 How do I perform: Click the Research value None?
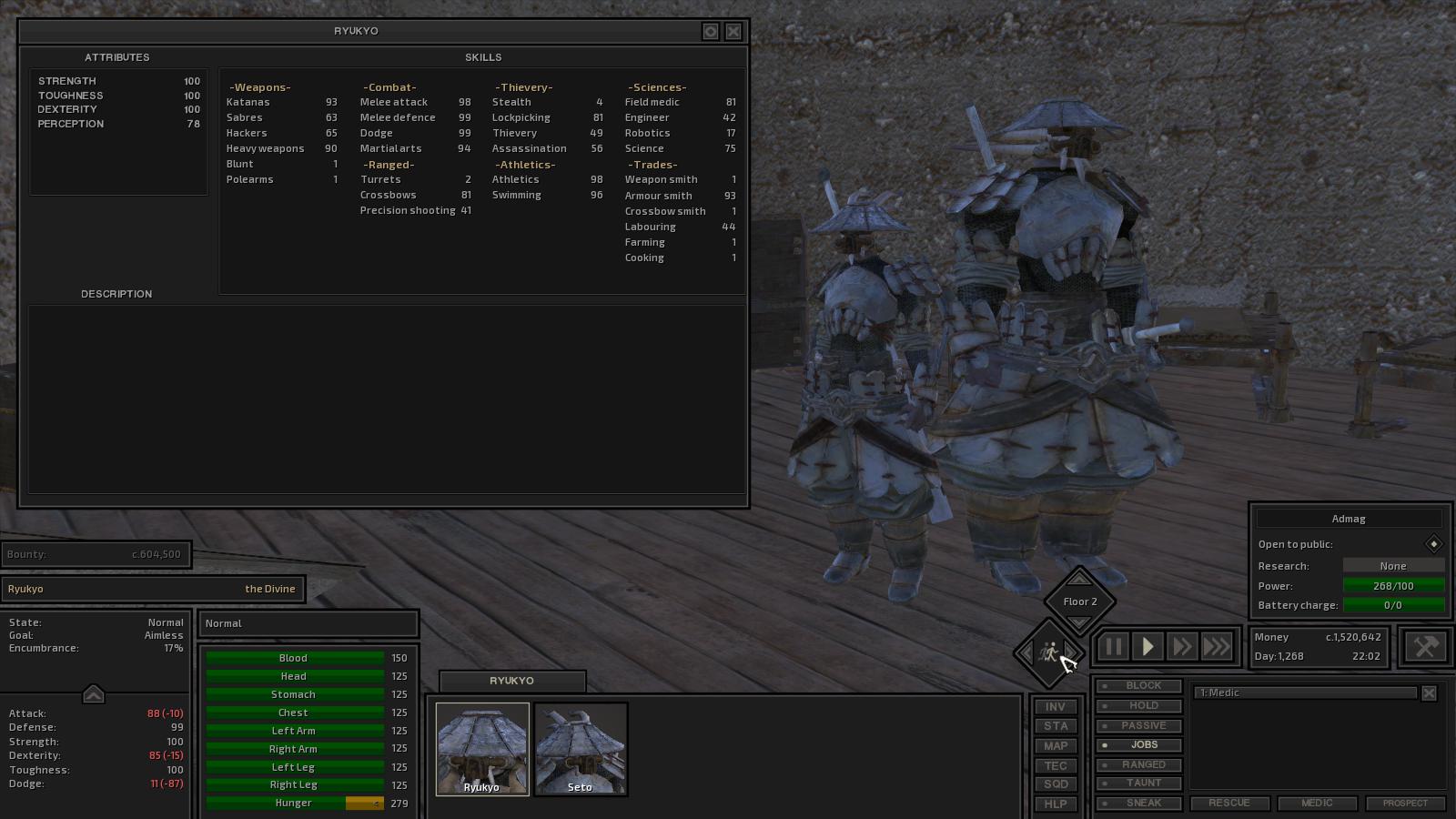pyautogui.click(x=1393, y=566)
